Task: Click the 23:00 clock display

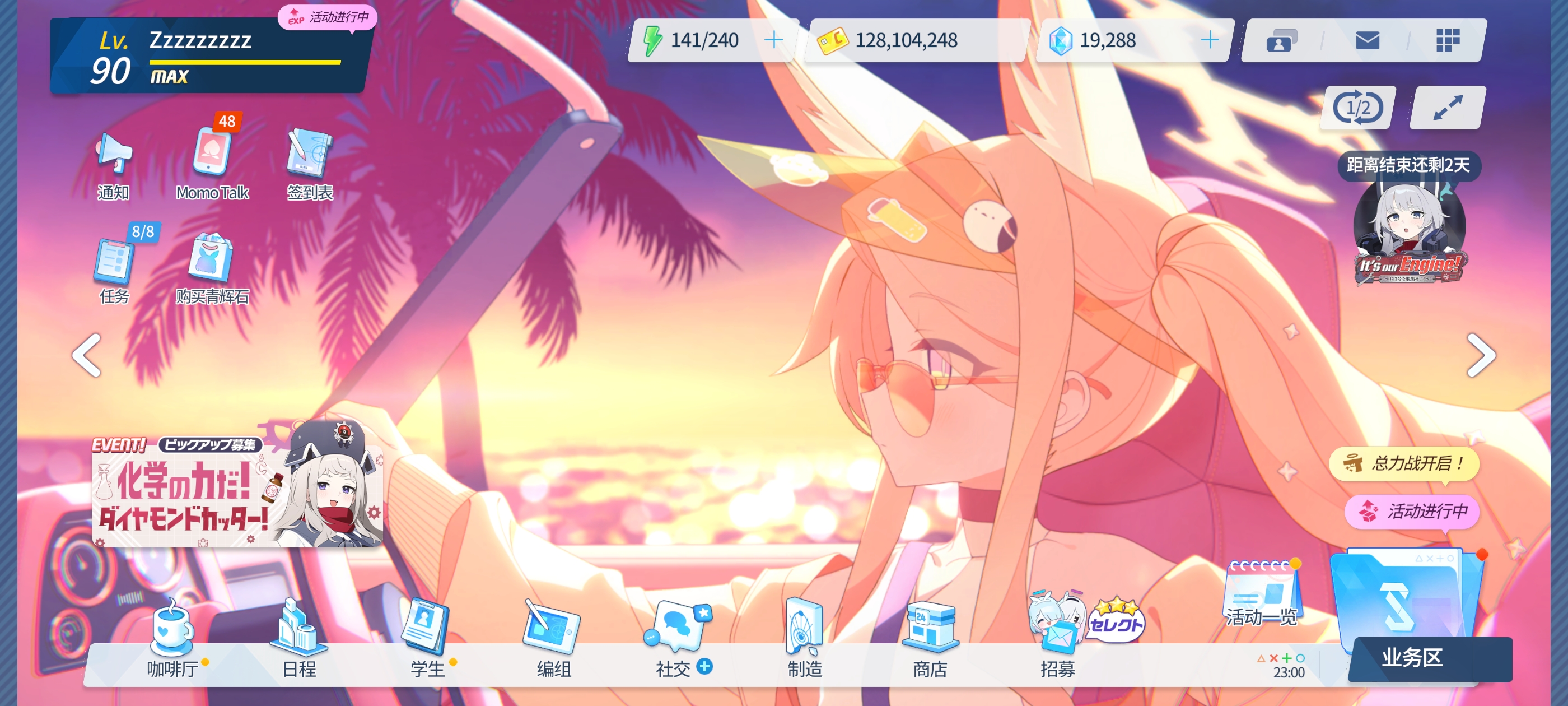Action: point(1289,672)
